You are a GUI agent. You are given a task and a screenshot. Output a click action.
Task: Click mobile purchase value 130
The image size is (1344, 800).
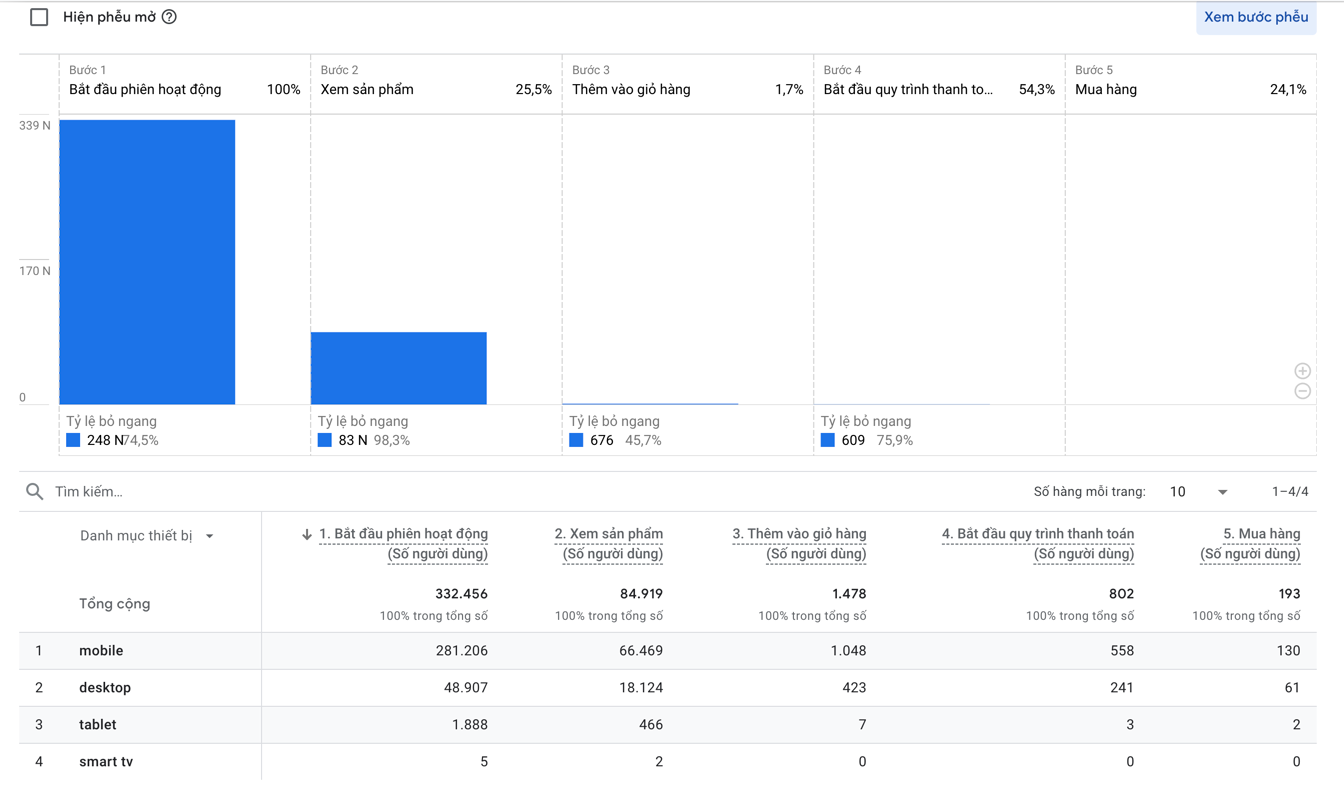tap(1288, 651)
